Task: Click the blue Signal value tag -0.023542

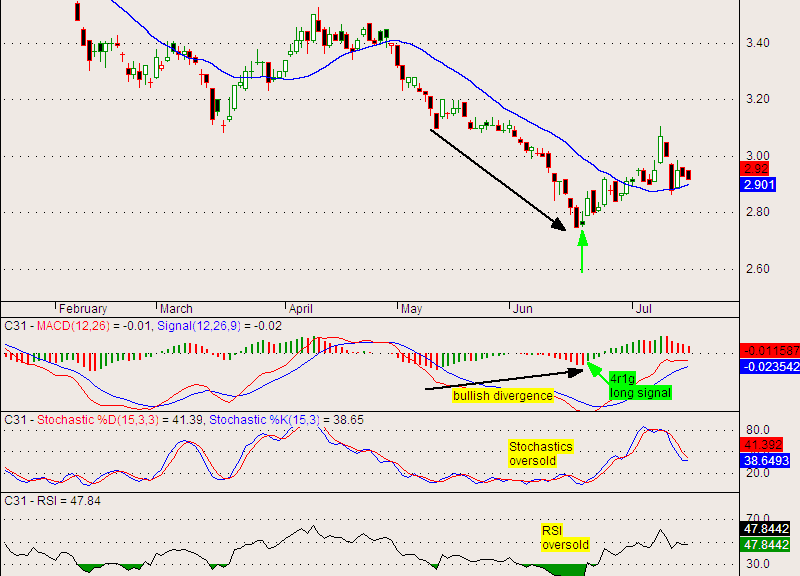Action: click(769, 367)
